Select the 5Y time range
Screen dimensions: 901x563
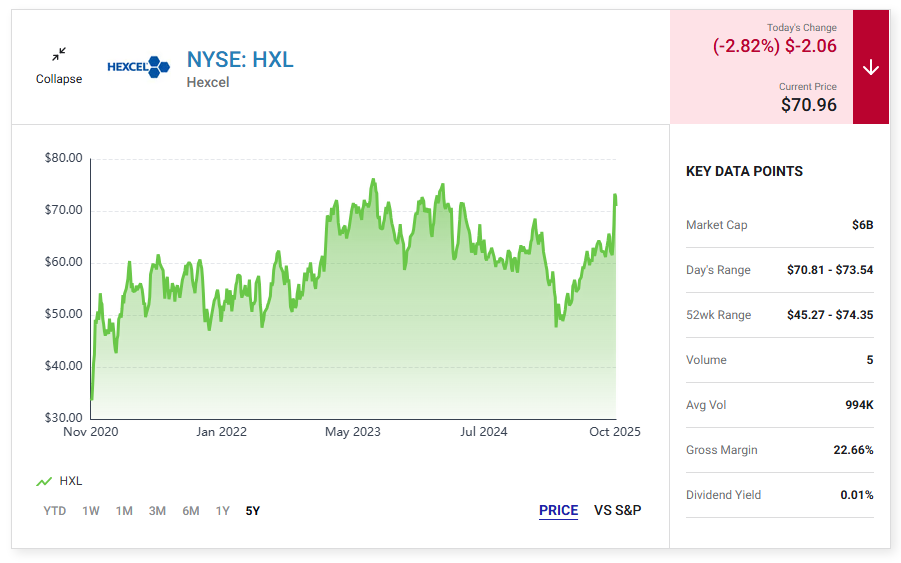[x=253, y=511]
